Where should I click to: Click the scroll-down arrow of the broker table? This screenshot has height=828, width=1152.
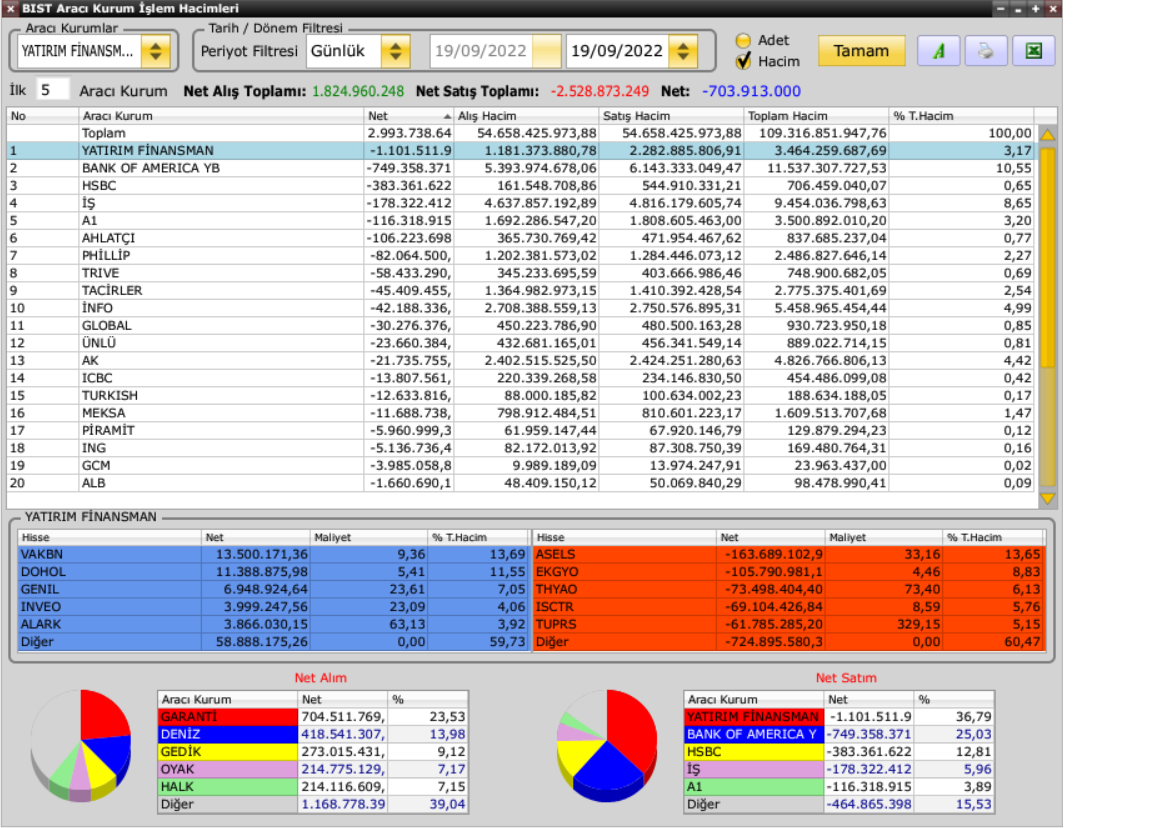(1048, 498)
